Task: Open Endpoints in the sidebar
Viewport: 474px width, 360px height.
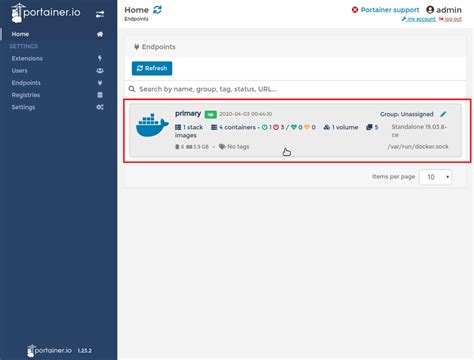Action: coord(26,83)
